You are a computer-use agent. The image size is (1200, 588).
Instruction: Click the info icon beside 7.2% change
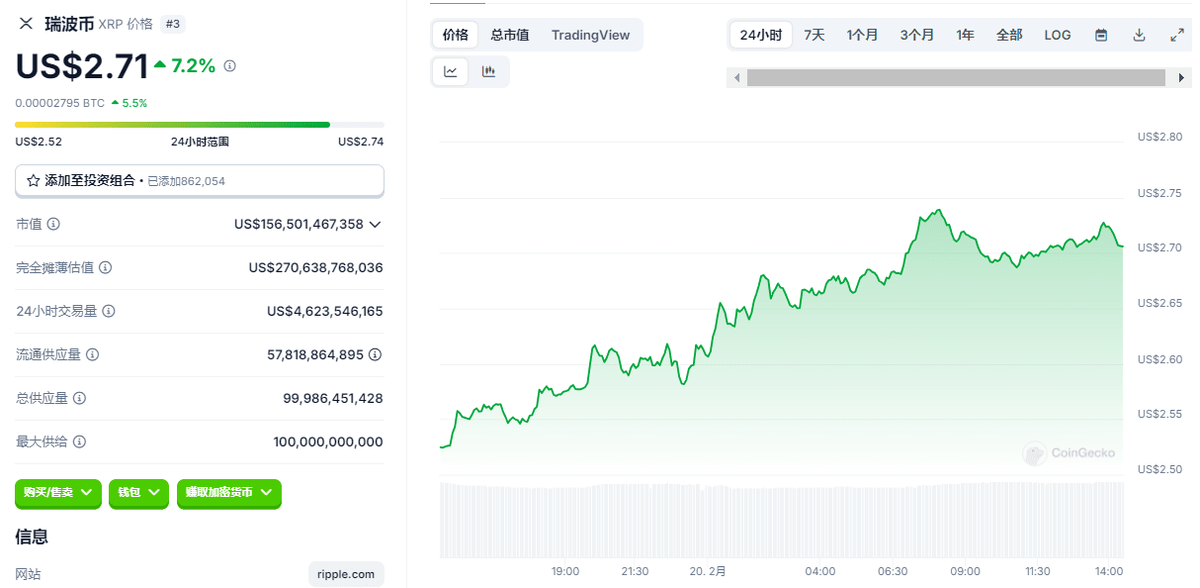pos(230,66)
